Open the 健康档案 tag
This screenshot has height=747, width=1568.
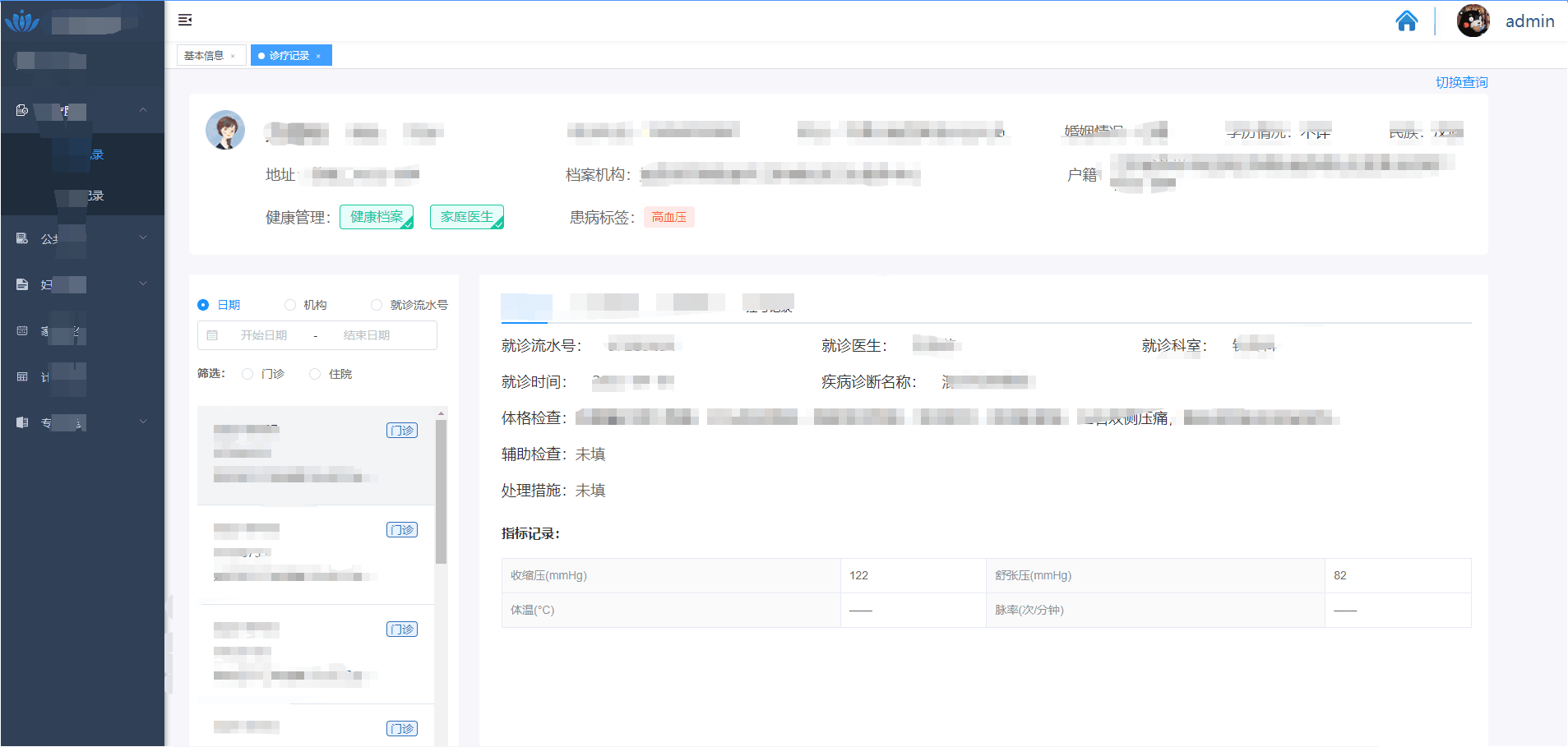377,217
